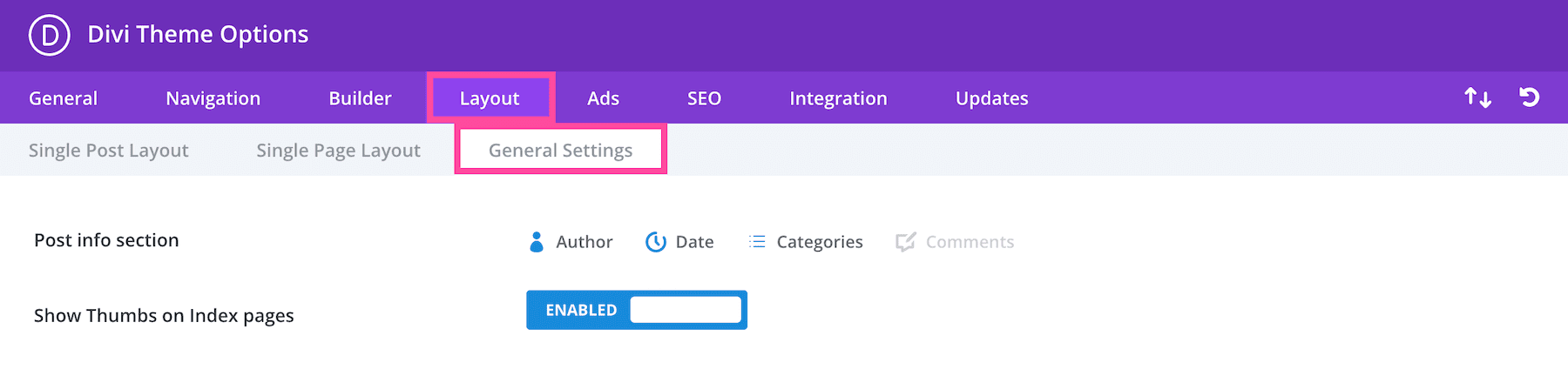
Task: Click the reset to defaults icon
Action: tap(1529, 97)
